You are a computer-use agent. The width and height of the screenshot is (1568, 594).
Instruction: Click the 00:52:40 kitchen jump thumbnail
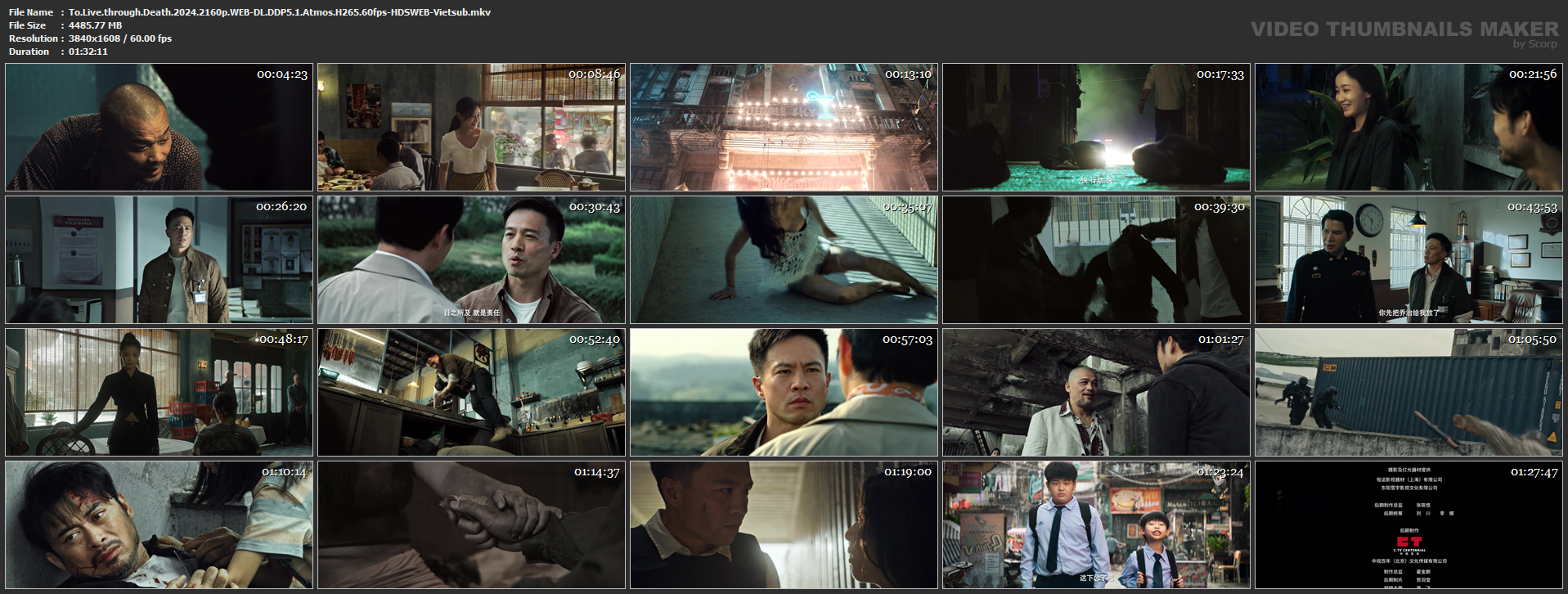(471, 393)
